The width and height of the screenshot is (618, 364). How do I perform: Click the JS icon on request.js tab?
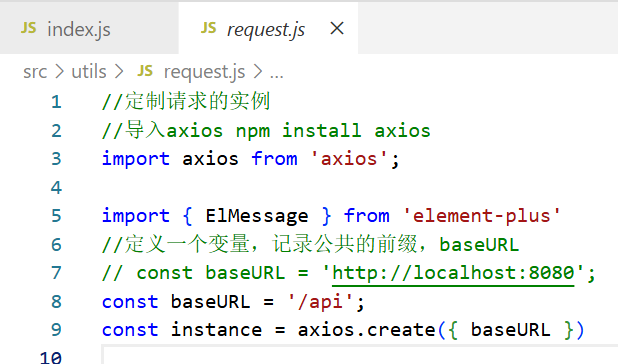(208, 28)
